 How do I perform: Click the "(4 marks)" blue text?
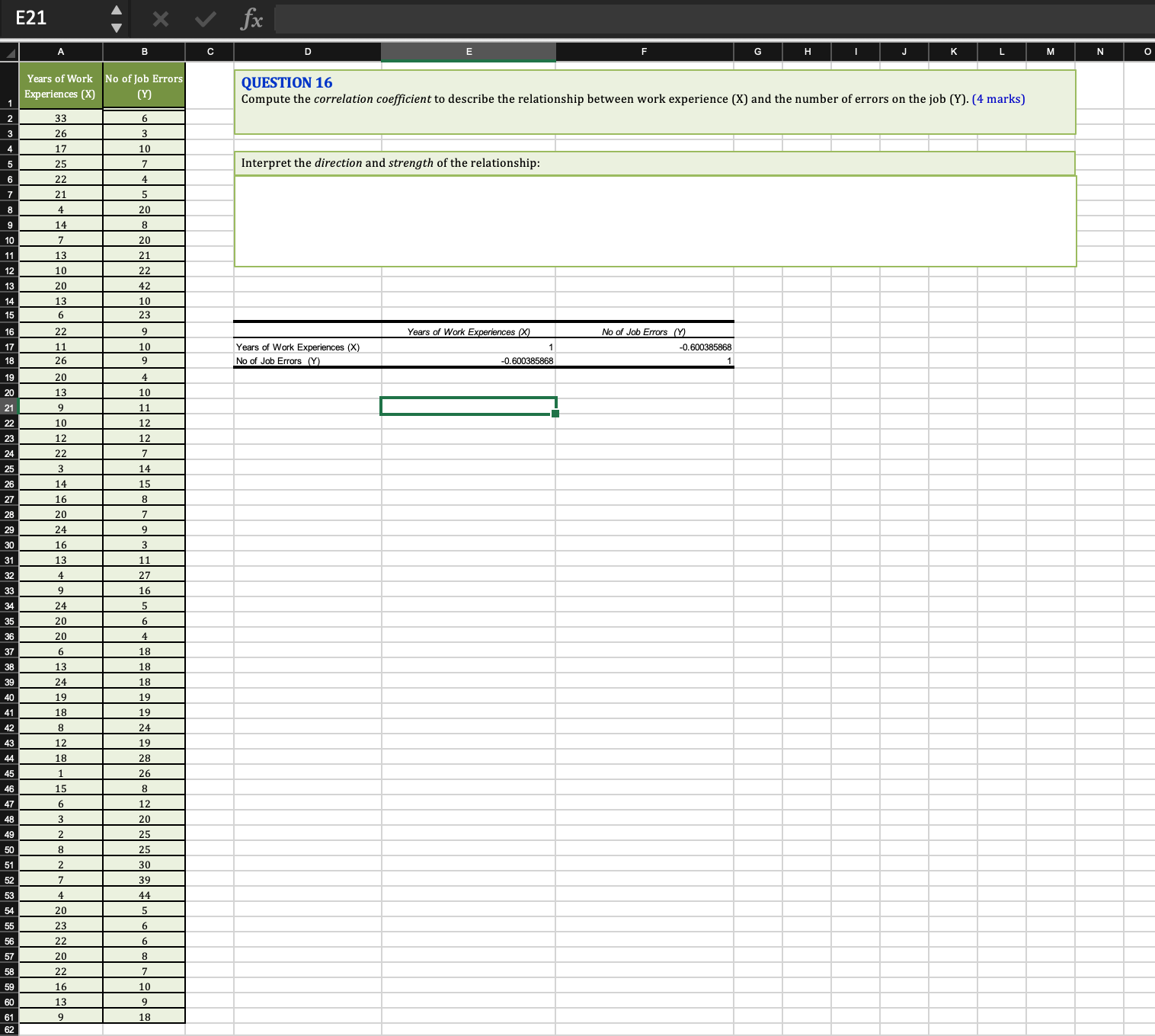pos(999,98)
